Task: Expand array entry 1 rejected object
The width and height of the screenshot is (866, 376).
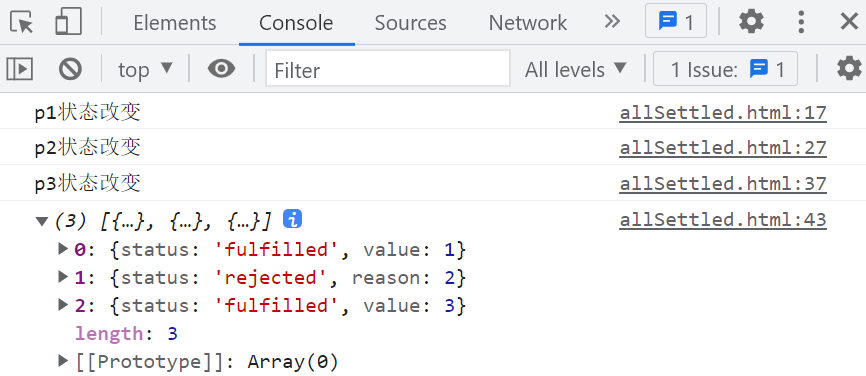Action: point(63,277)
